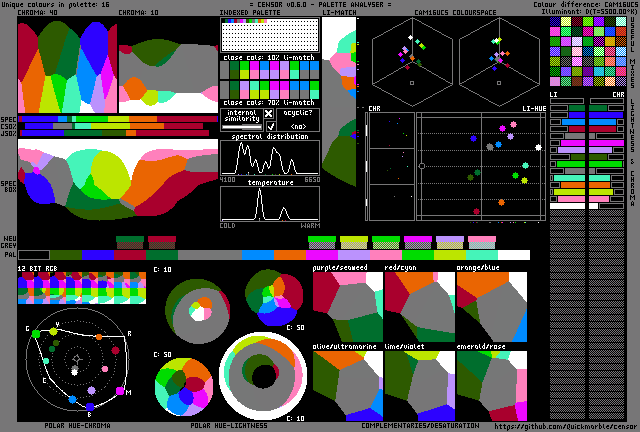Select the orange swatch in PAL row
This screenshot has height=432, width=640.
click(x=290, y=255)
